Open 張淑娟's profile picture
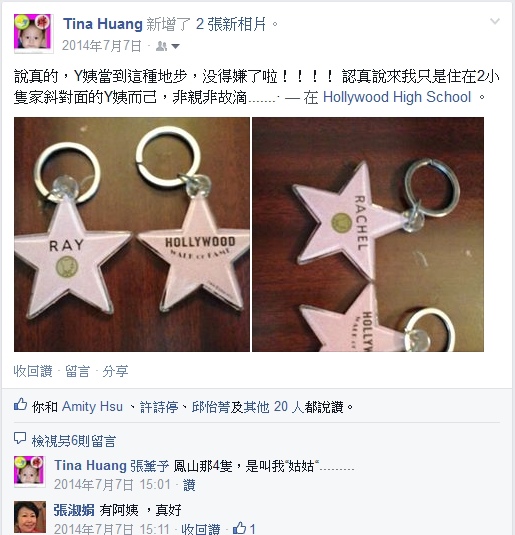Viewport: 515px width, 535px height. [x=30, y=517]
